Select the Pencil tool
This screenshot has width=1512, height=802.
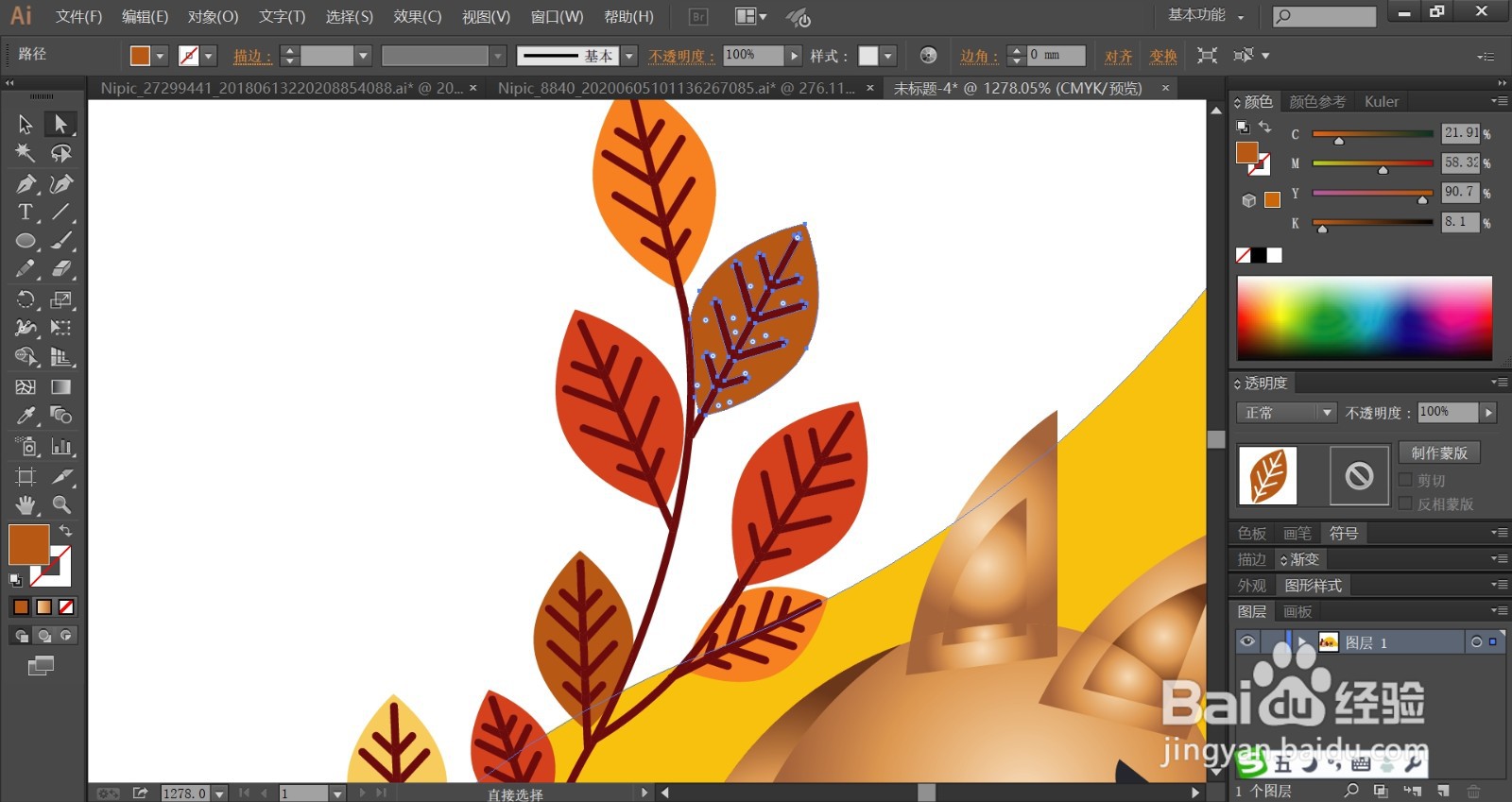(26, 269)
